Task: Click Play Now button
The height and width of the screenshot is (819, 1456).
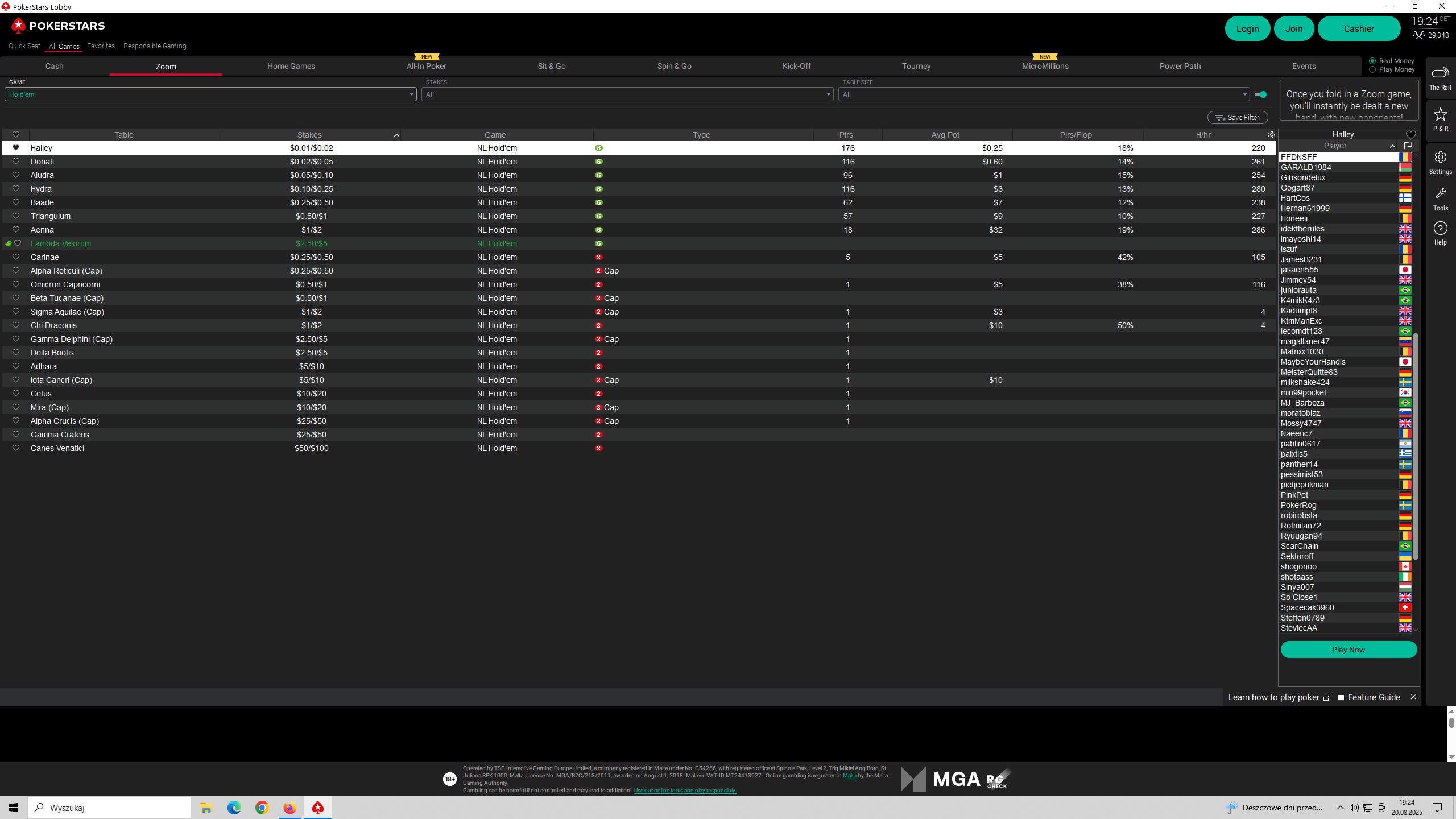Action: click(x=1349, y=650)
